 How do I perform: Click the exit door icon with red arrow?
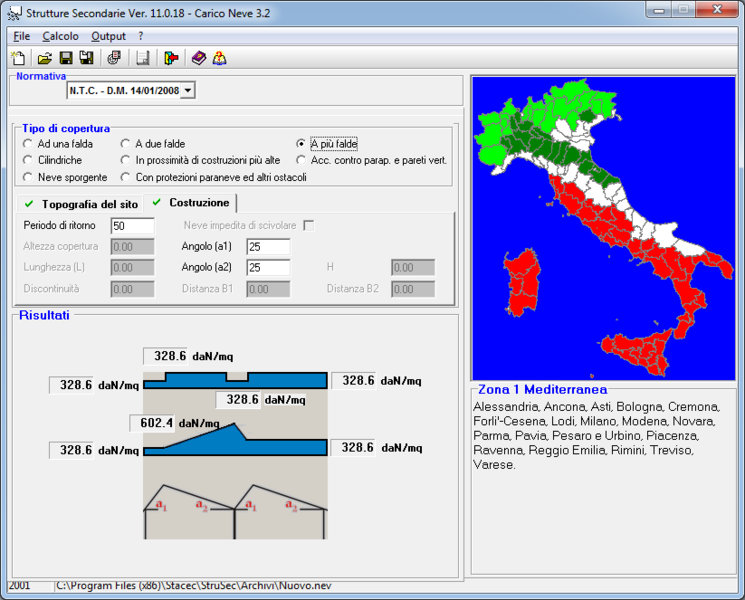tap(171, 58)
